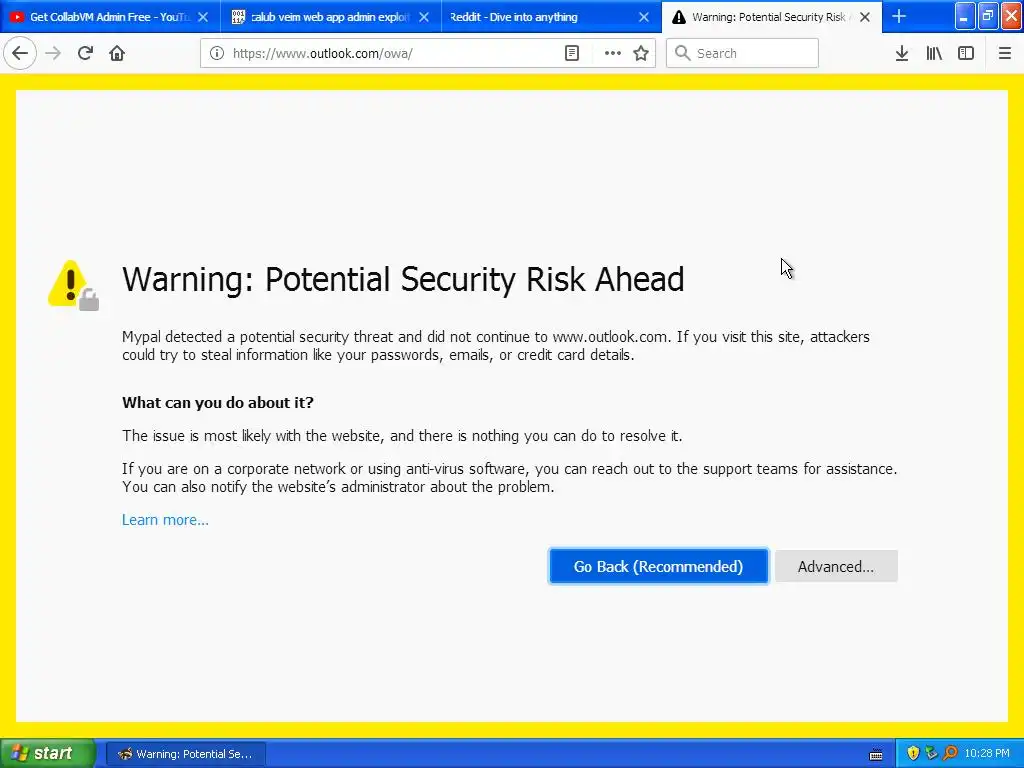This screenshot has width=1024, height=768.
Task: Close the web app admin exploit tab
Action: 424,17
